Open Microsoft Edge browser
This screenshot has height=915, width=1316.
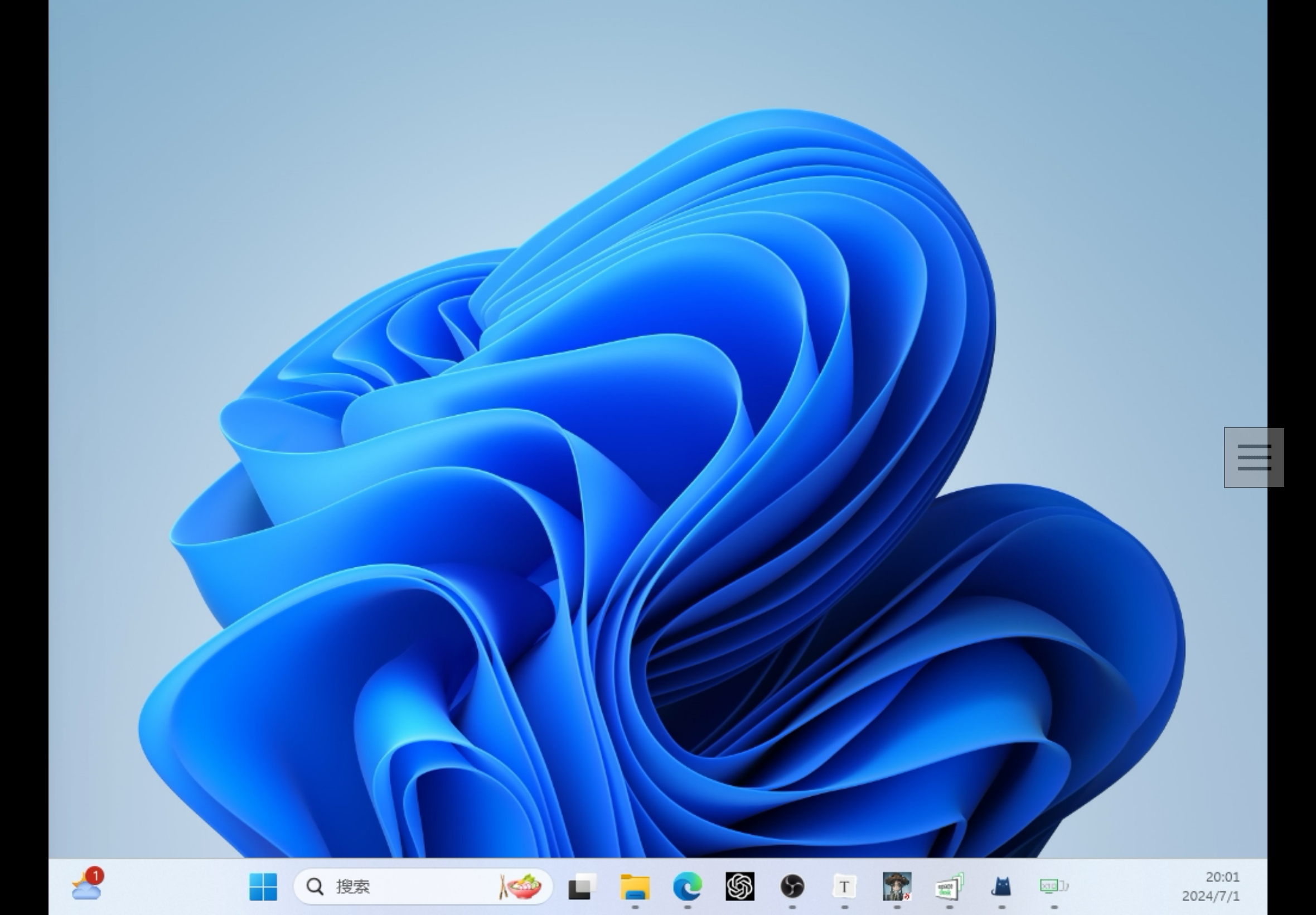[688, 887]
